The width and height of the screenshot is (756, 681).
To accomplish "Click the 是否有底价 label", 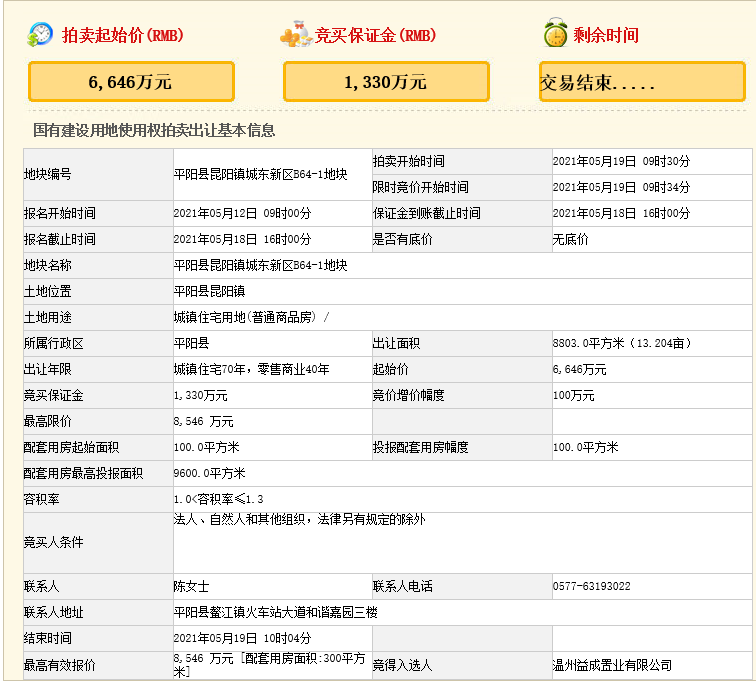I will 402,239.
